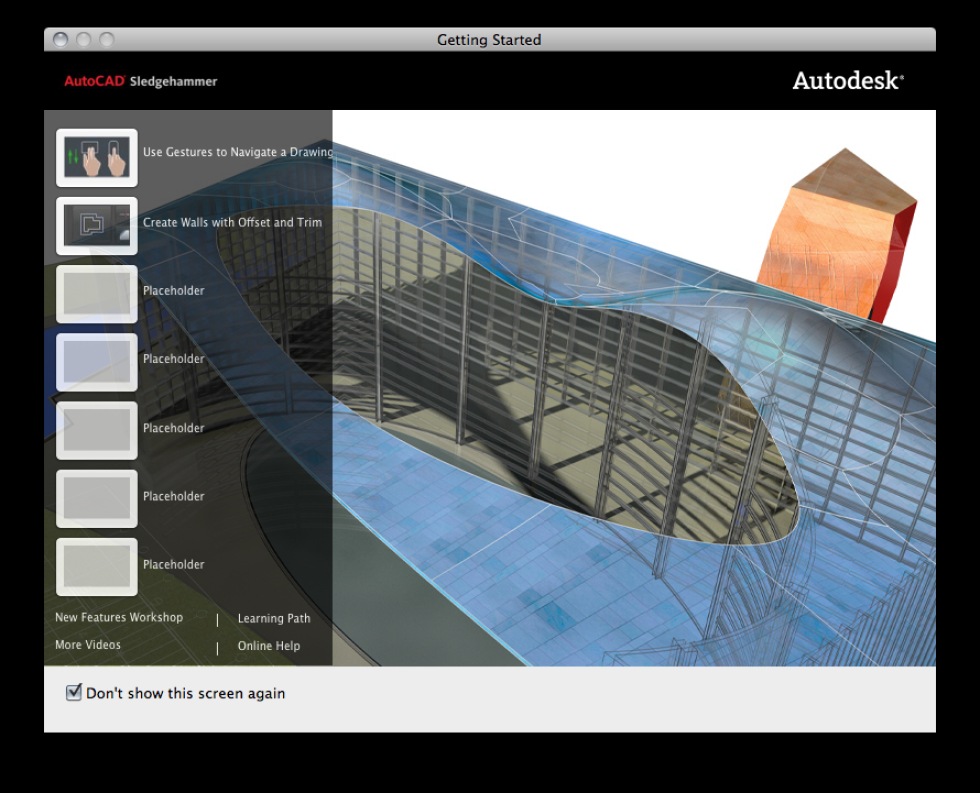980x793 pixels.
Task: Open the Online Help link
Action: tap(268, 646)
